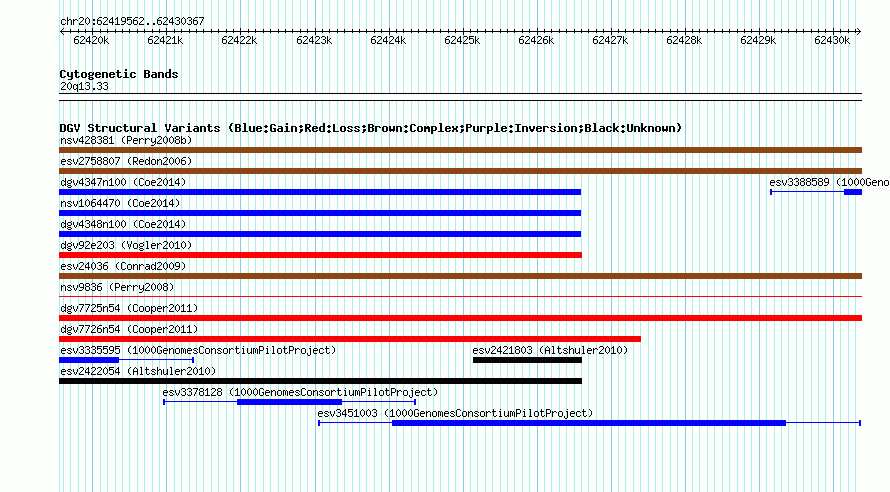Image resolution: width=890 pixels, height=492 pixels.
Task: Click the short blue bar of esv3388589
Action: 853,192
